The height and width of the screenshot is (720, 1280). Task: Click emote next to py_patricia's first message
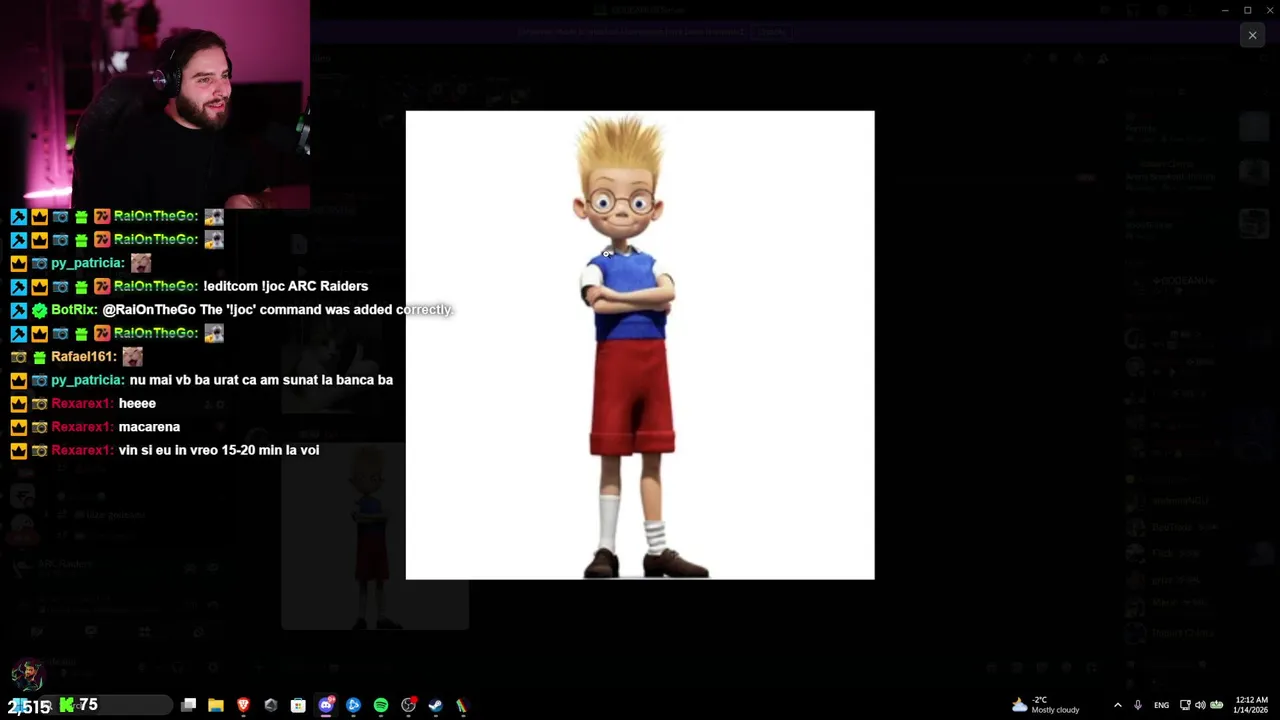(141, 263)
